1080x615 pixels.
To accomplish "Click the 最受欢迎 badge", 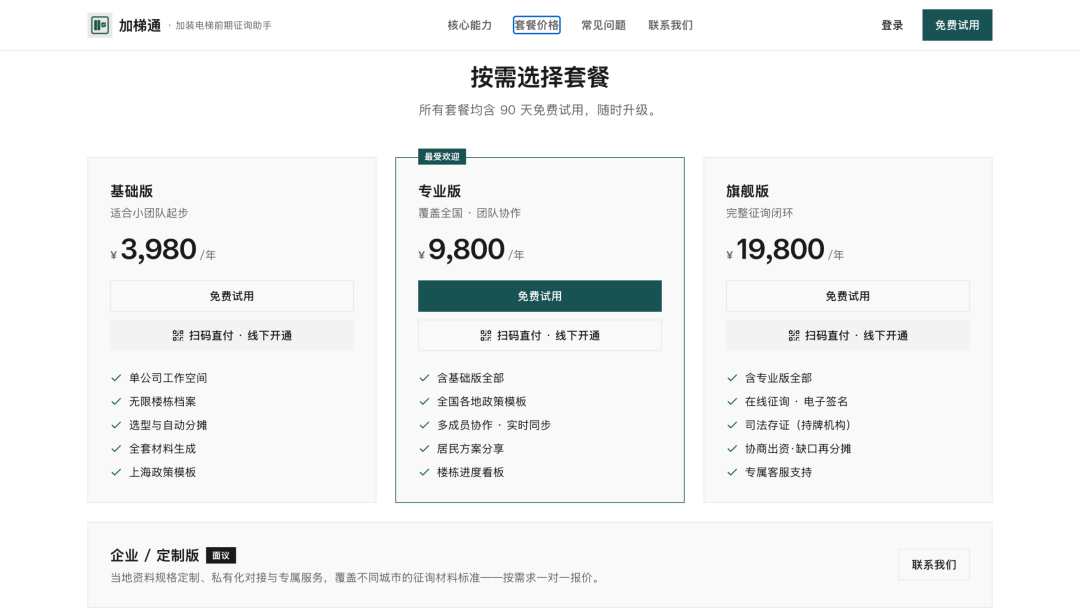I will pyautogui.click(x=442, y=157).
